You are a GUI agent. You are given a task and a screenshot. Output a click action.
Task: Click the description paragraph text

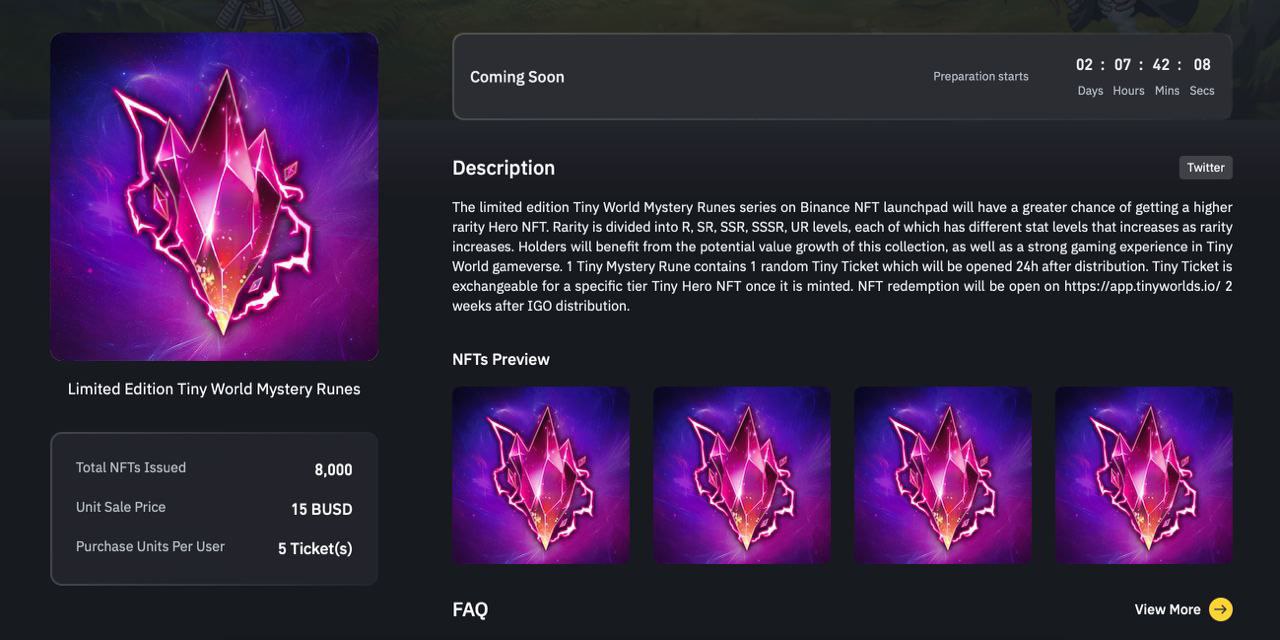tap(842, 256)
